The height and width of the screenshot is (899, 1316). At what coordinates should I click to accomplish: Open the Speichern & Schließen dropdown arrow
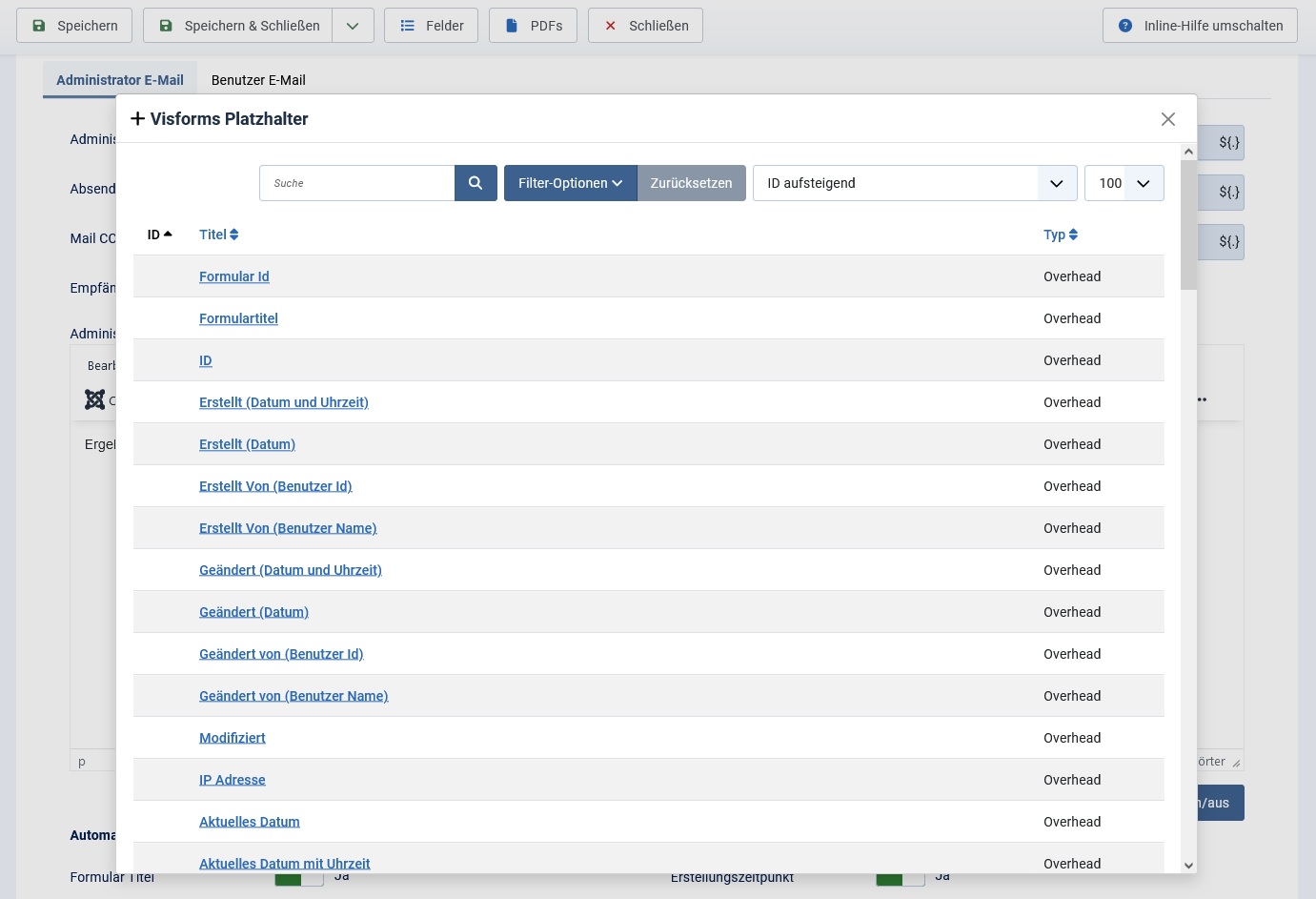click(353, 26)
